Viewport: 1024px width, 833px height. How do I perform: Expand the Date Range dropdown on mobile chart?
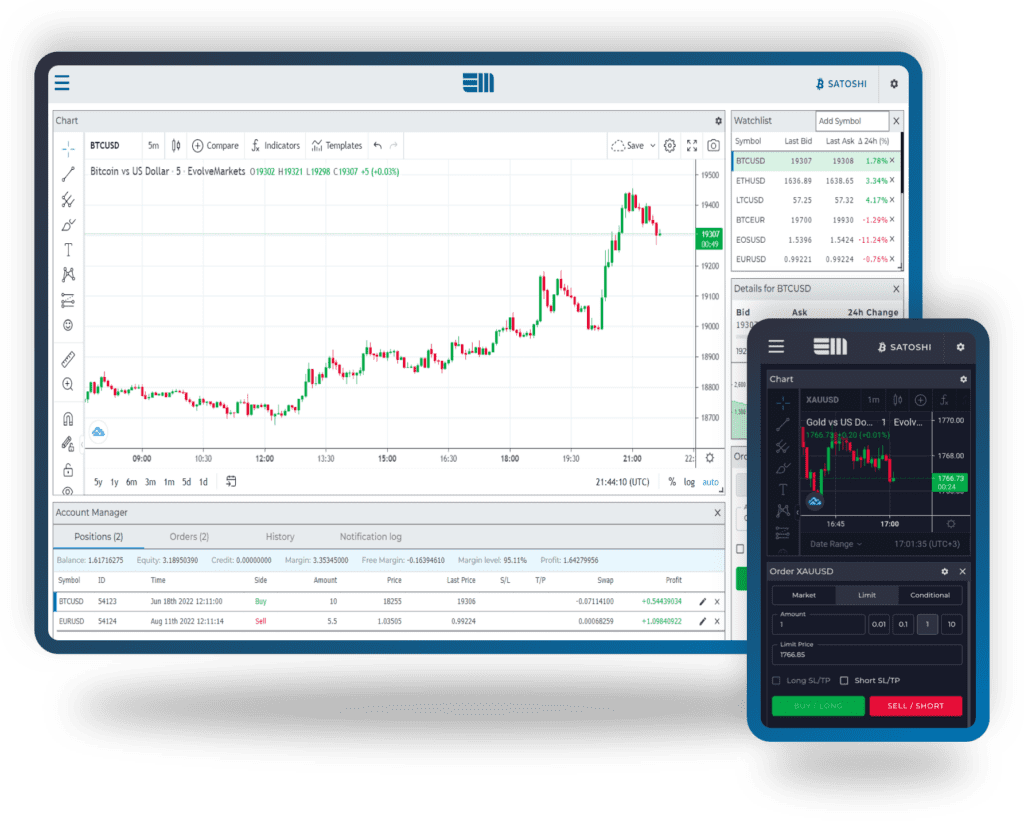tap(837, 544)
